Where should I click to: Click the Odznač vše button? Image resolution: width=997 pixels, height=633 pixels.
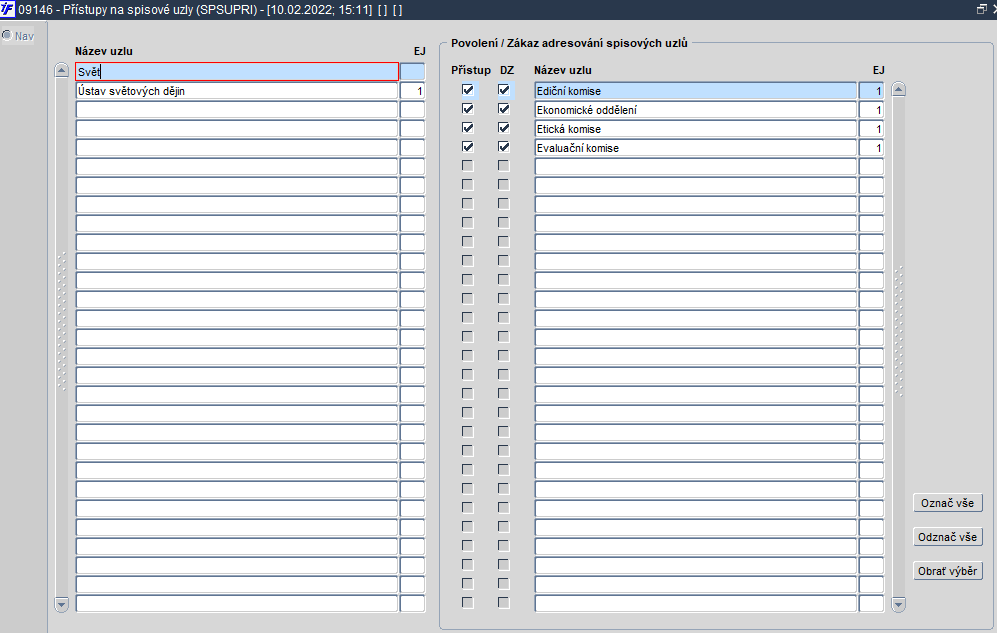(x=947, y=537)
